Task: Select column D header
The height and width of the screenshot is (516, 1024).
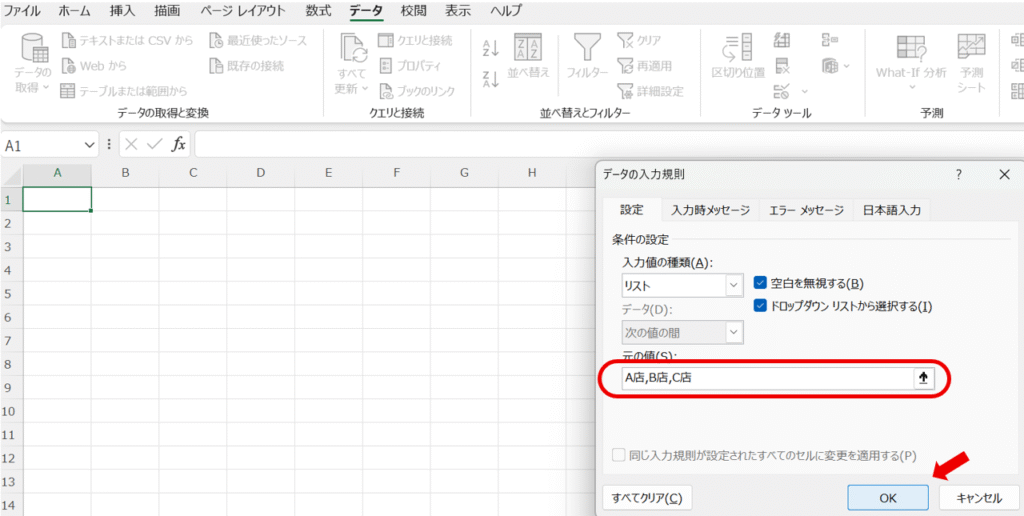Action: click(260, 173)
